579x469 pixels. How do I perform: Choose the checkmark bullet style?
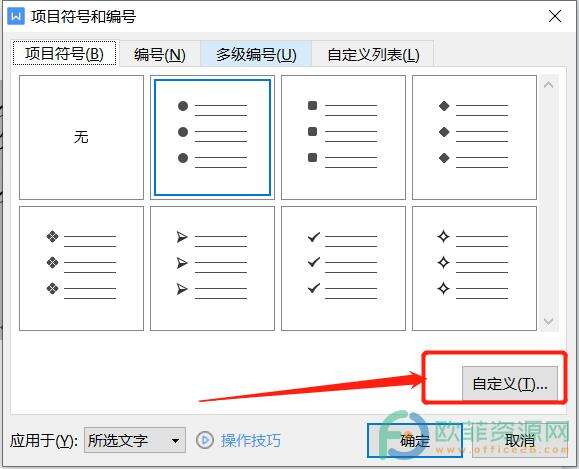[343, 268]
